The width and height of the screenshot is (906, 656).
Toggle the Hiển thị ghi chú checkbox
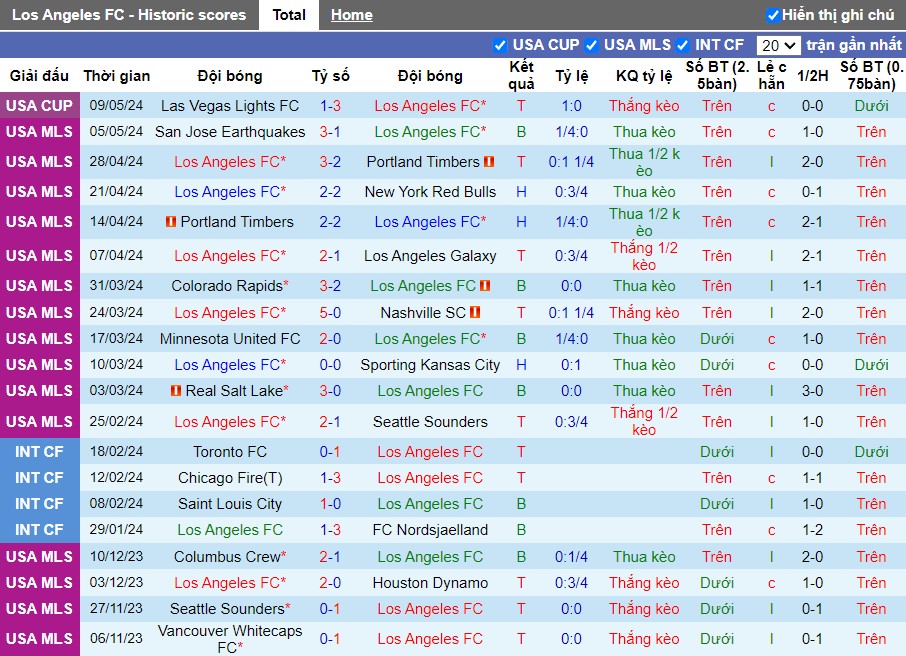[x=773, y=16]
